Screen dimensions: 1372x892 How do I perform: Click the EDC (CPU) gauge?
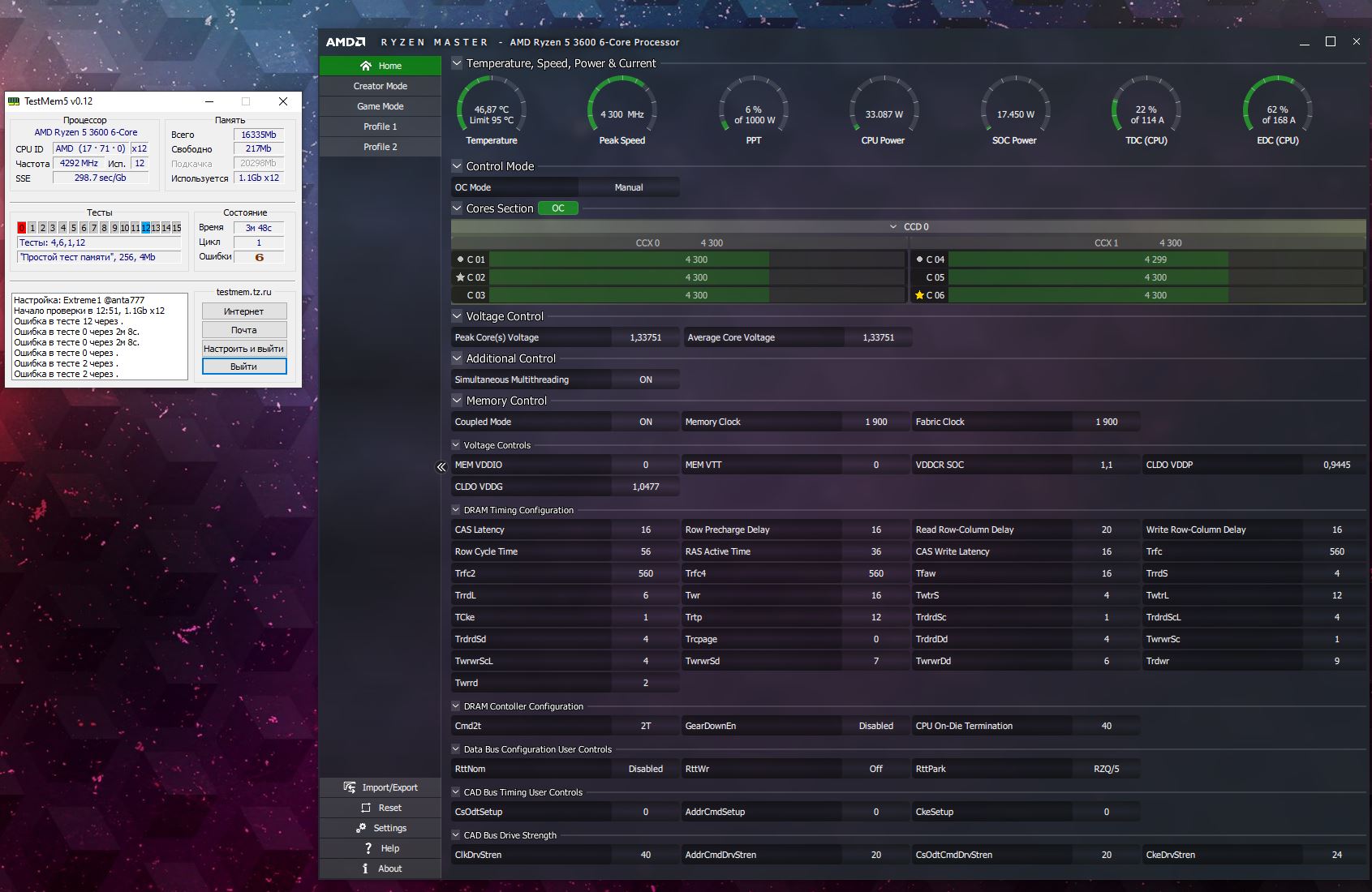pyautogui.click(x=1278, y=110)
